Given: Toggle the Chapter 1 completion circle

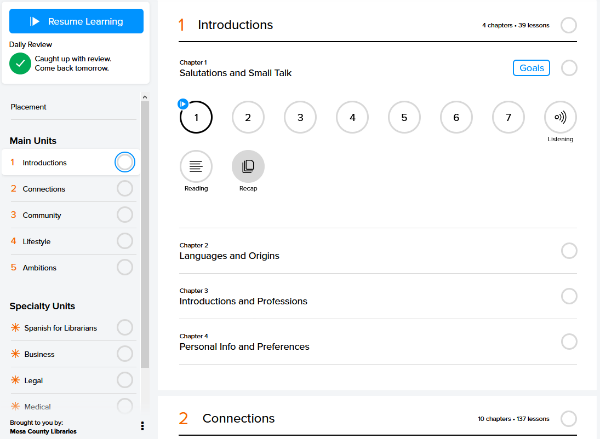Looking at the screenshot, I should pos(569,68).
